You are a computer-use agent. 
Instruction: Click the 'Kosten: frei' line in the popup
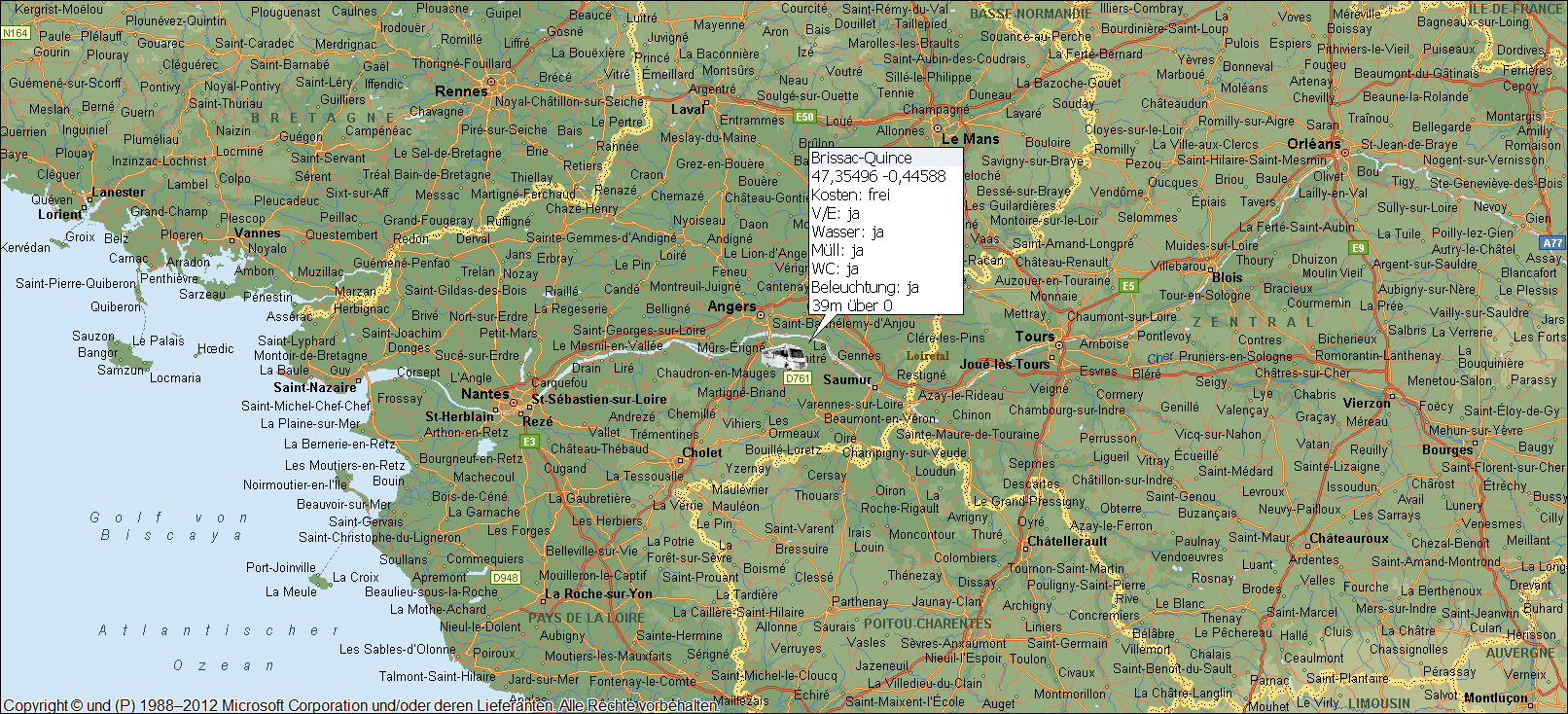[850, 195]
